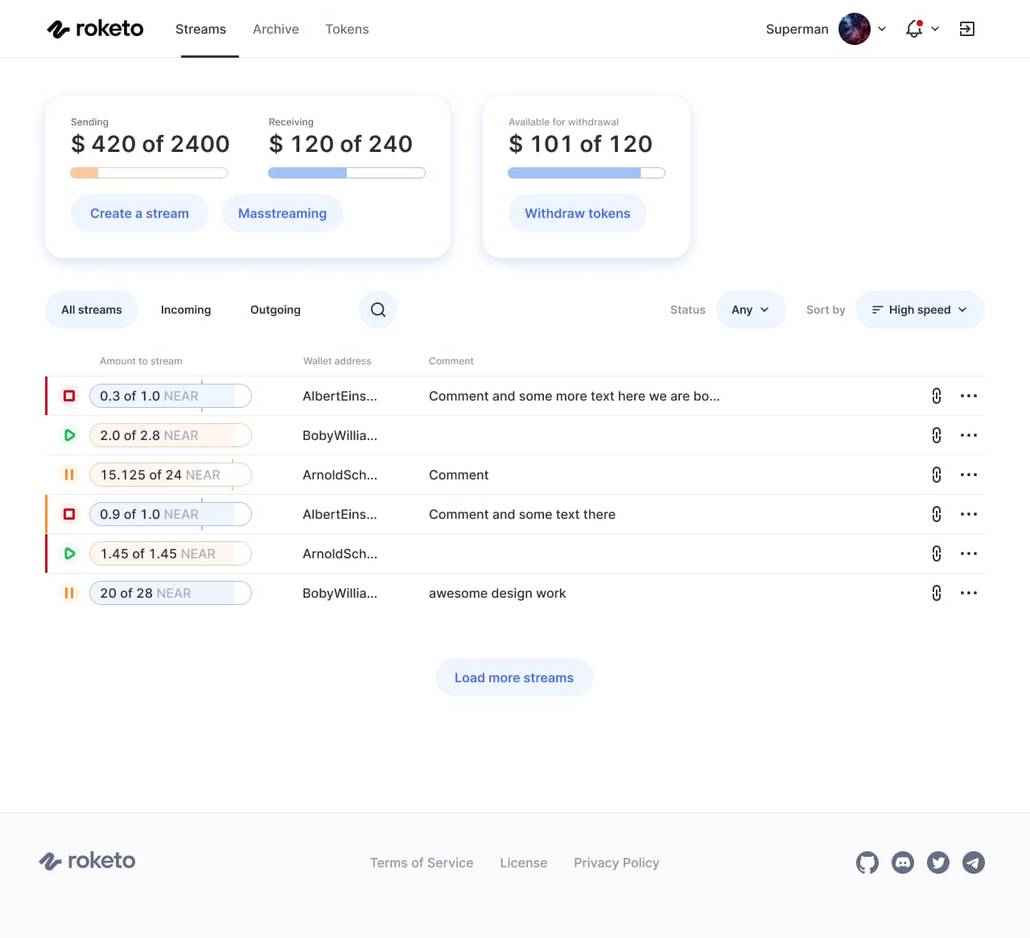Open the High speed sort dropdown
The image size is (1030, 938).
pos(917,309)
